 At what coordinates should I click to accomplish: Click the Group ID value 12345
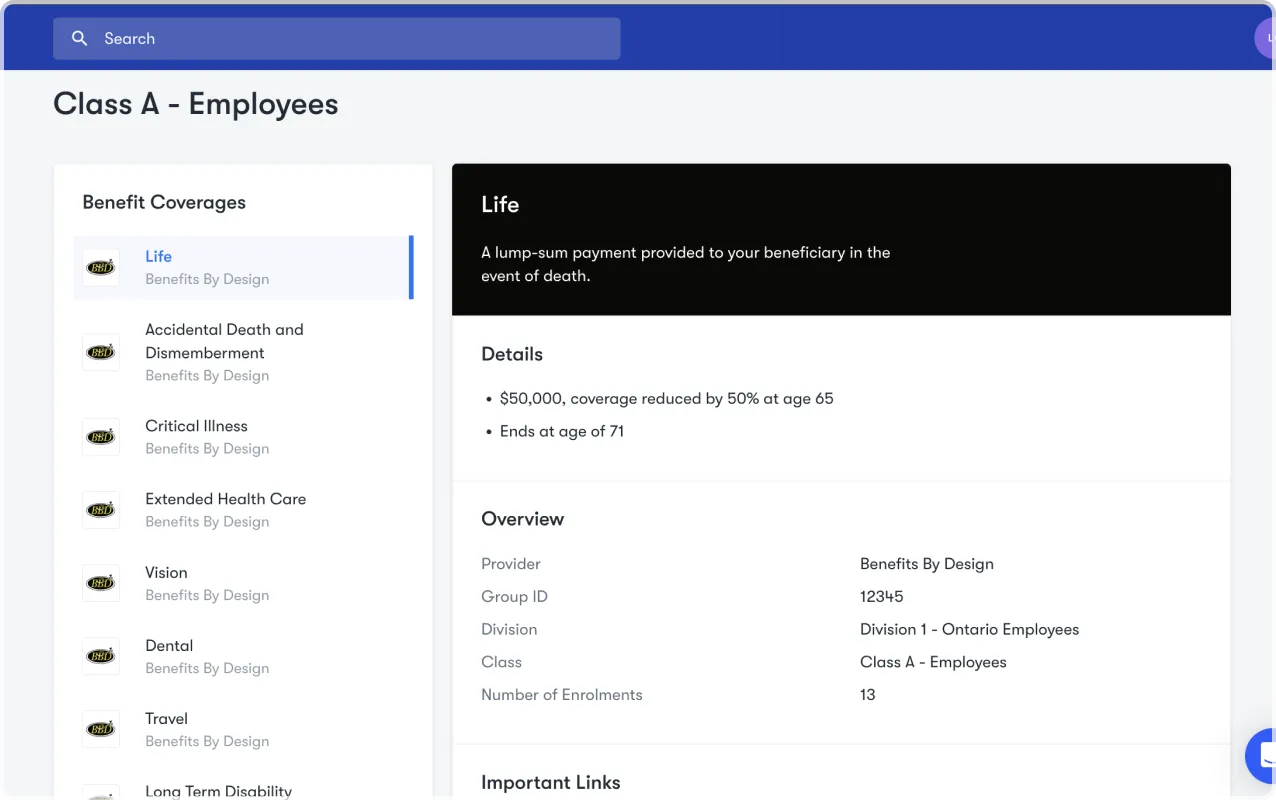click(882, 597)
